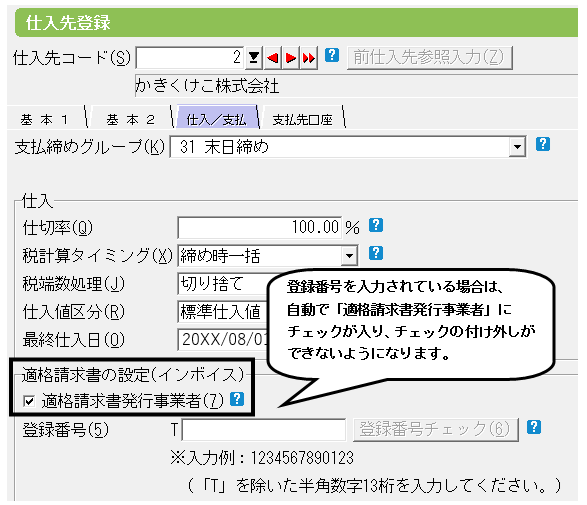This screenshot has width=587, height=505.
Task: Click the 登録番号チェック(6) button
Action: pyautogui.click(x=435, y=430)
